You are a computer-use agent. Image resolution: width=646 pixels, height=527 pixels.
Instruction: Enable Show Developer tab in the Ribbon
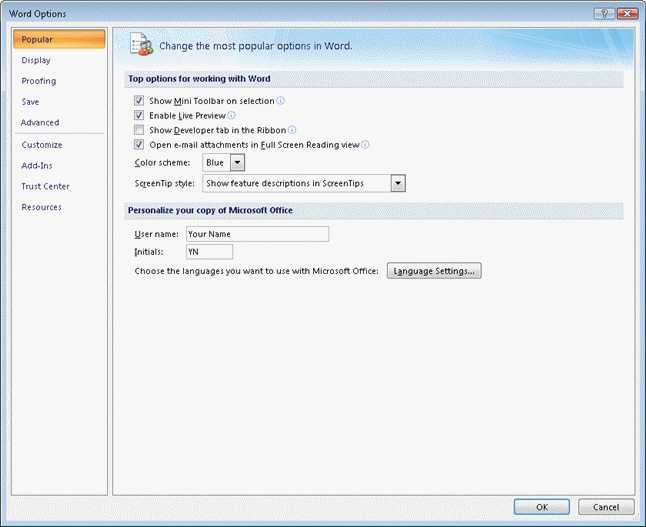point(139,130)
